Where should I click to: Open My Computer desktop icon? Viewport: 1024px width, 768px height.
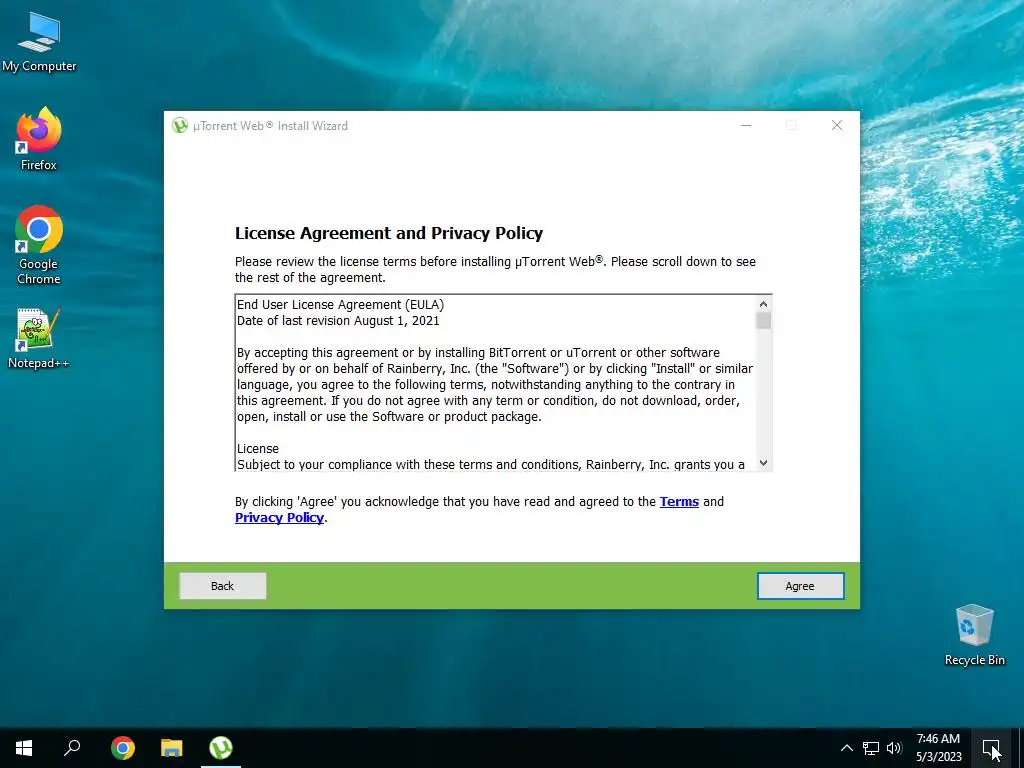[39, 42]
